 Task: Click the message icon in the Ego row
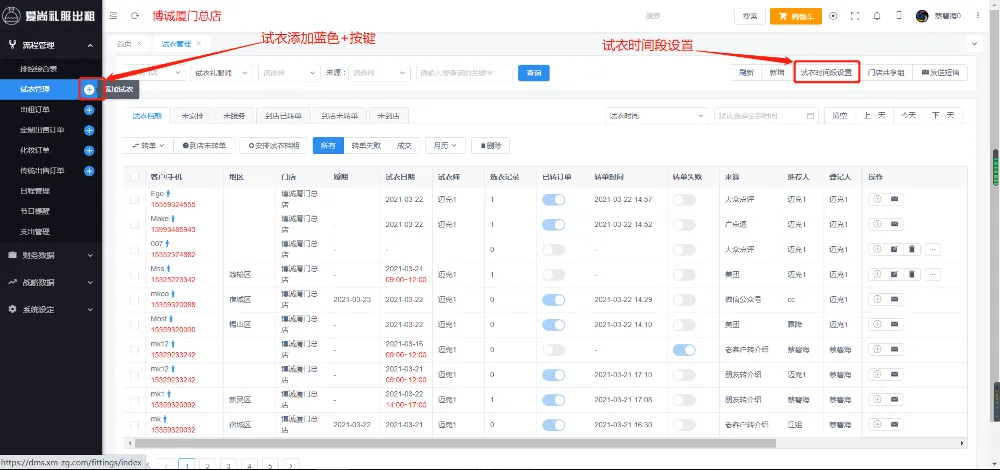pyautogui.click(x=894, y=199)
